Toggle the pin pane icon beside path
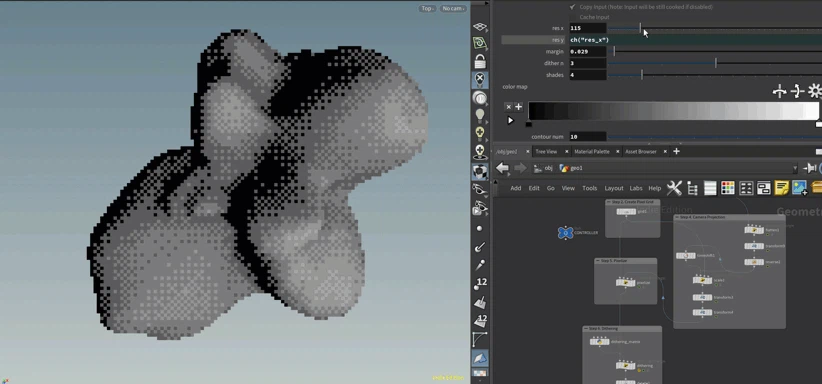Image resolution: width=822 pixels, height=384 pixels. (x=809, y=168)
